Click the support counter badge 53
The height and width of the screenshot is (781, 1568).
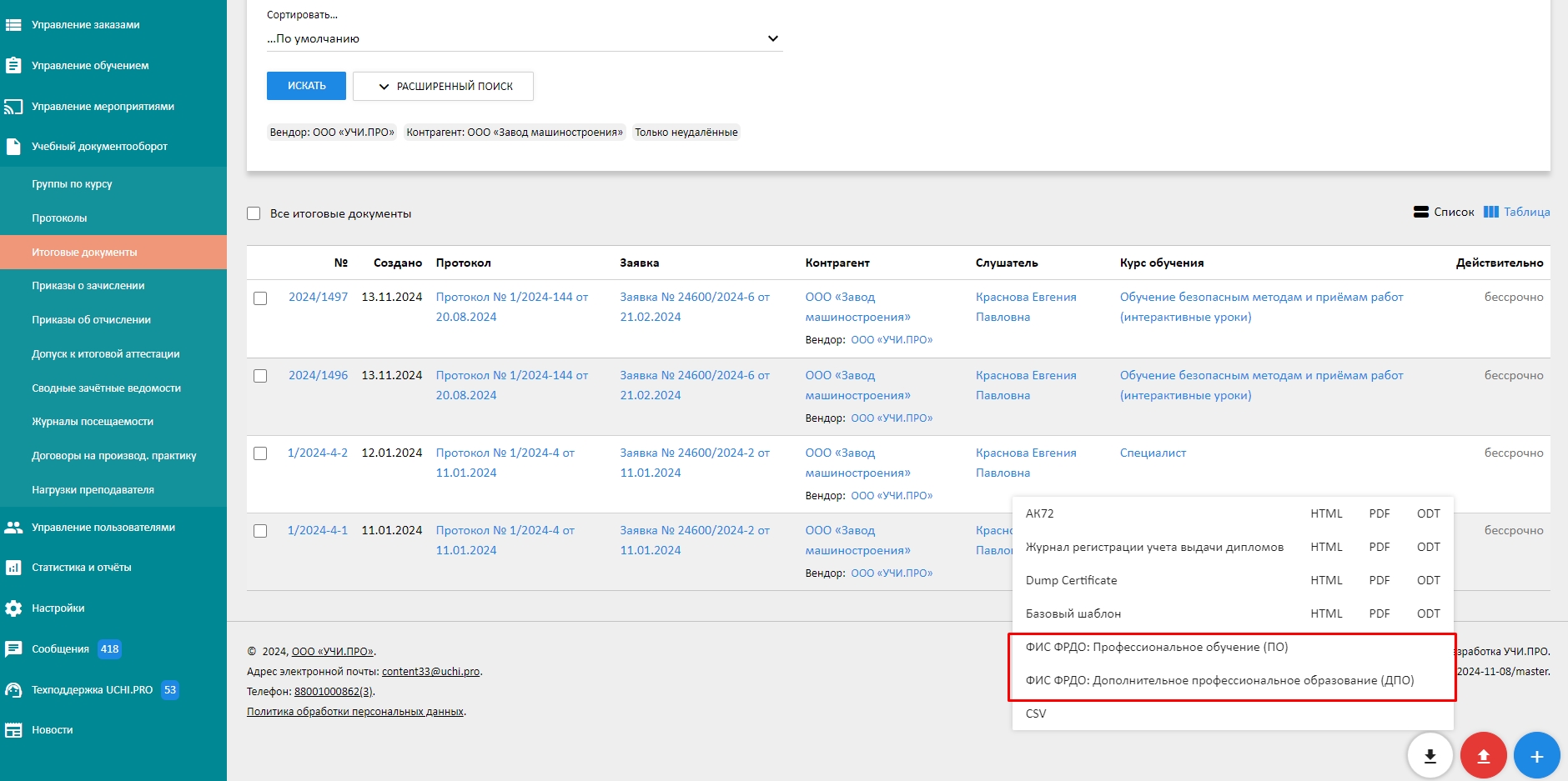tap(170, 690)
